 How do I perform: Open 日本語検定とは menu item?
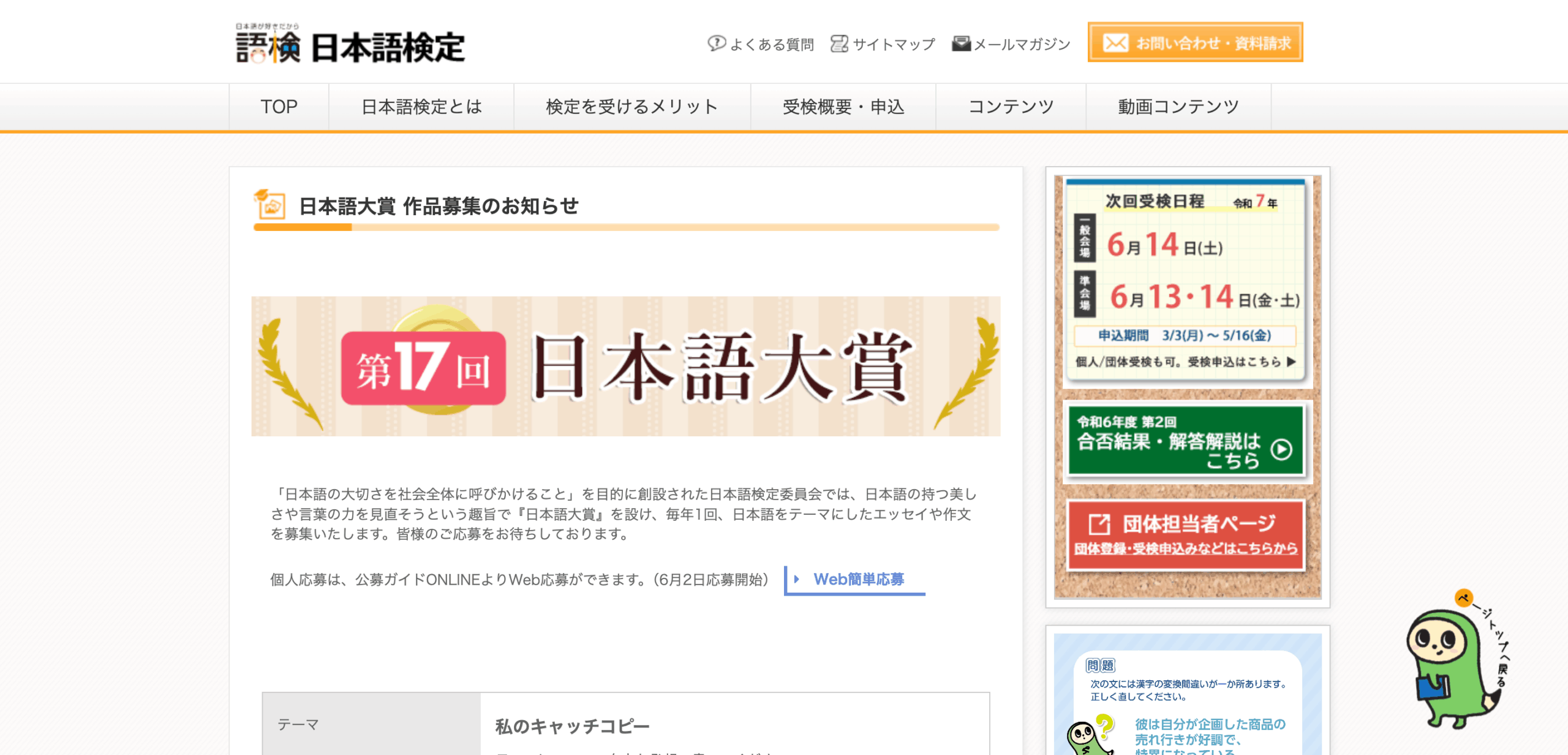(x=421, y=107)
